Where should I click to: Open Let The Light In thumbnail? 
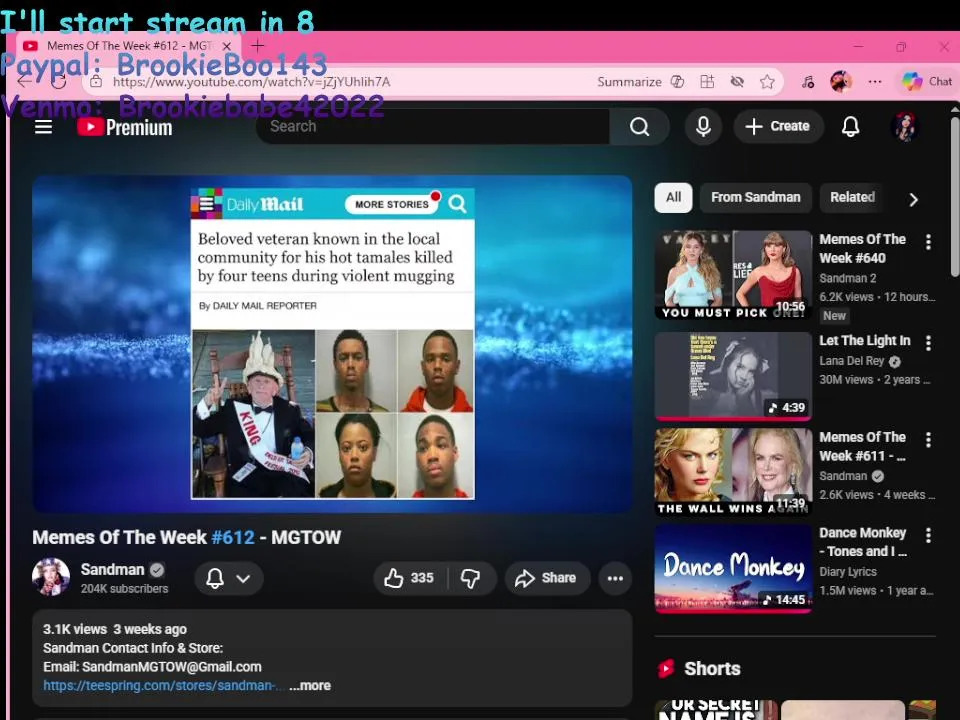pos(733,376)
